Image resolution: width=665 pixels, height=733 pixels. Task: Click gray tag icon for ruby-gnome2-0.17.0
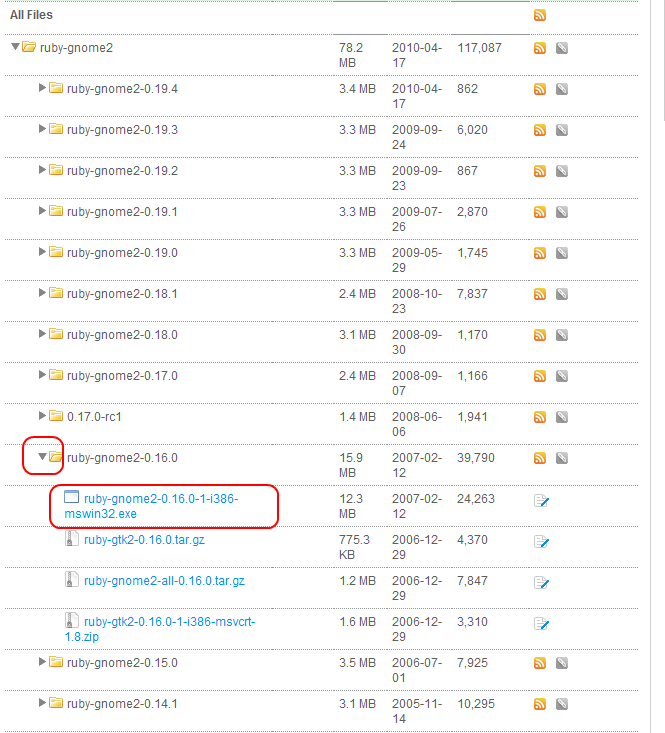(x=562, y=376)
